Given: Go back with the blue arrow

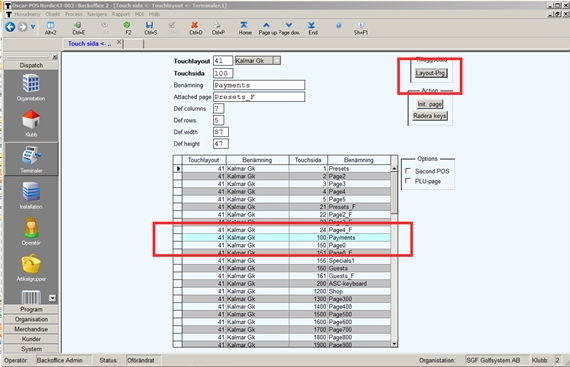Looking at the screenshot, I should 10,27.
